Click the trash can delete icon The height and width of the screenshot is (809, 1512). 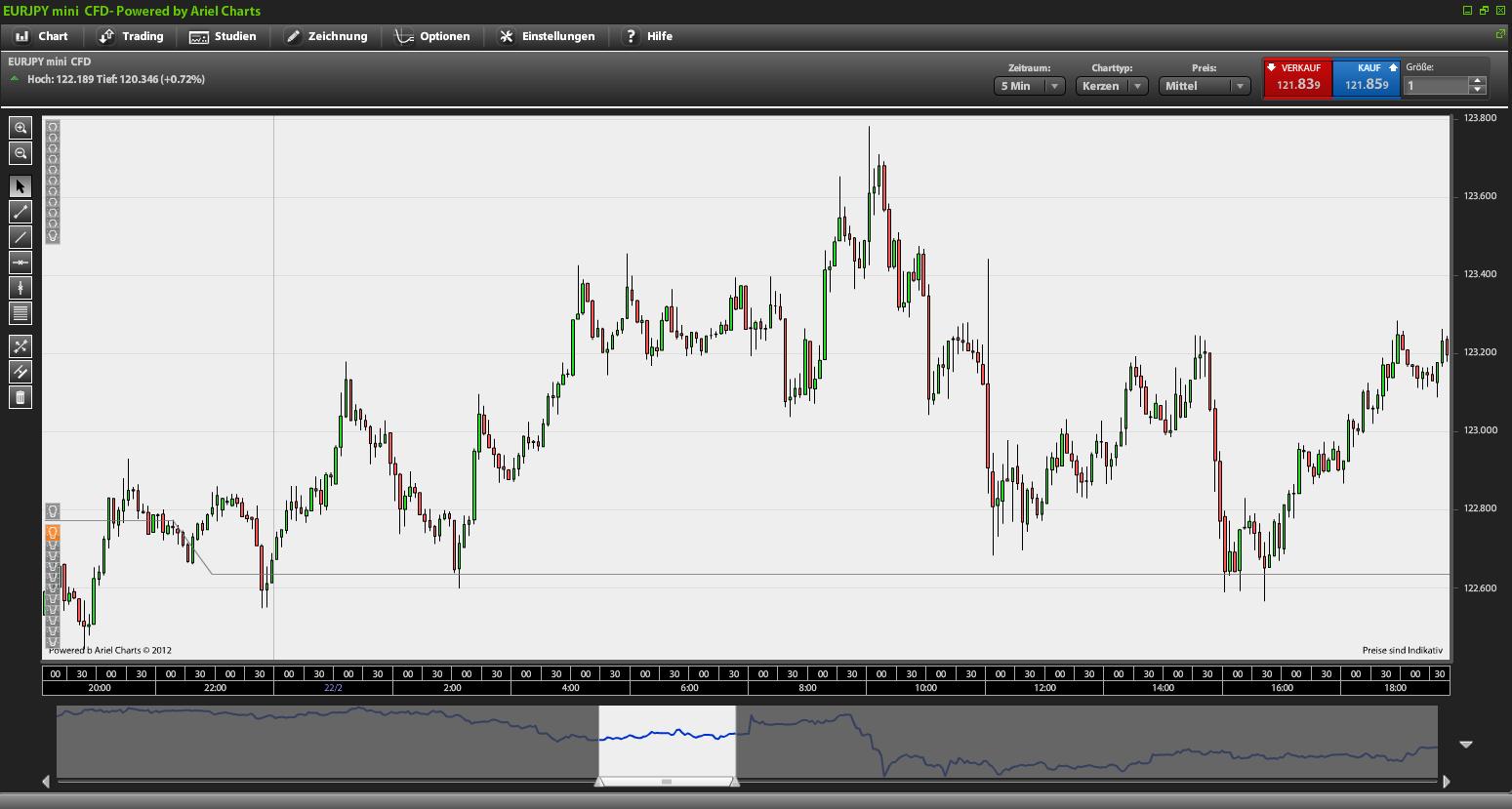click(x=20, y=397)
